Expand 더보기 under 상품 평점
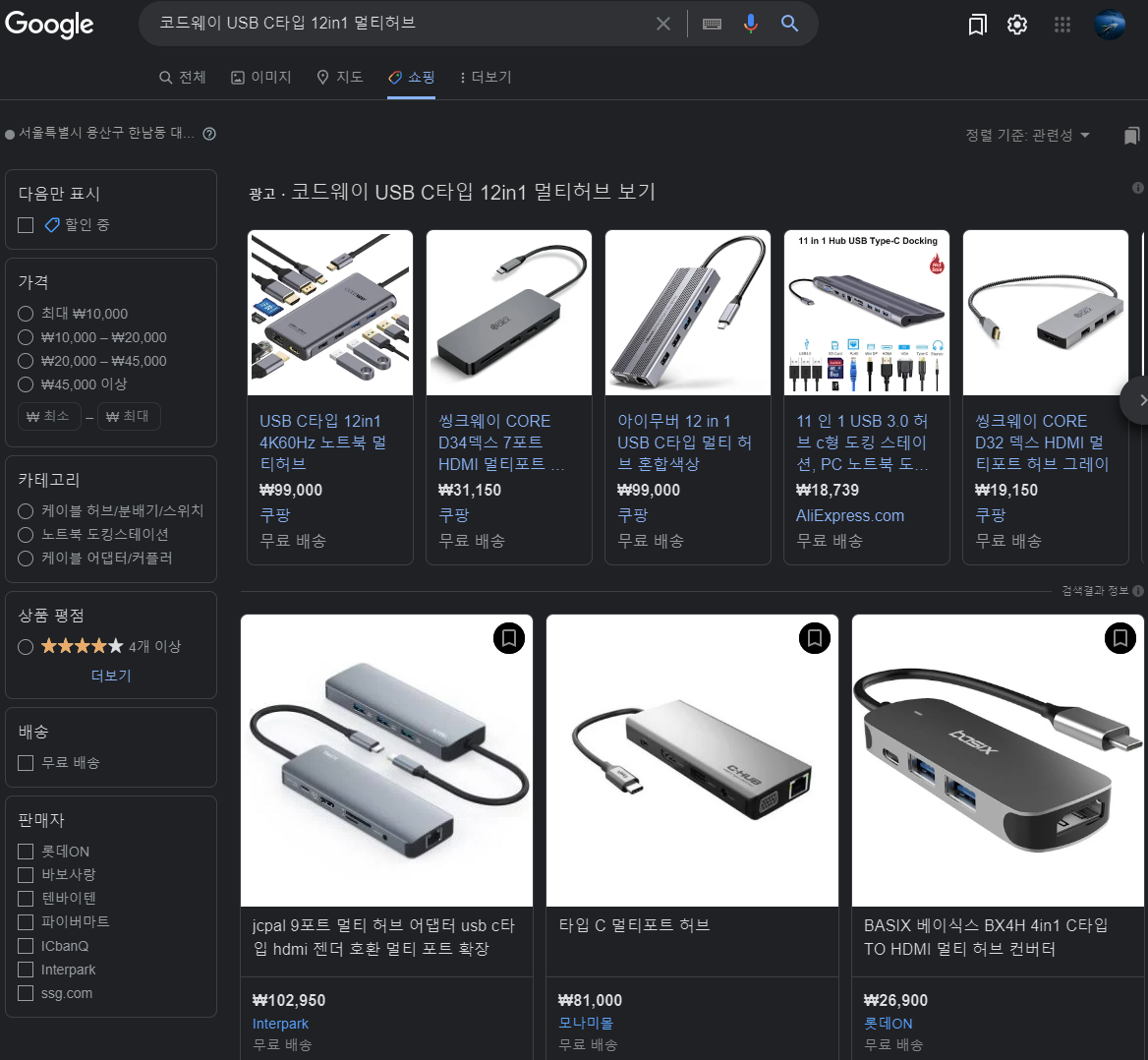1148x1060 pixels. click(x=110, y=676)
